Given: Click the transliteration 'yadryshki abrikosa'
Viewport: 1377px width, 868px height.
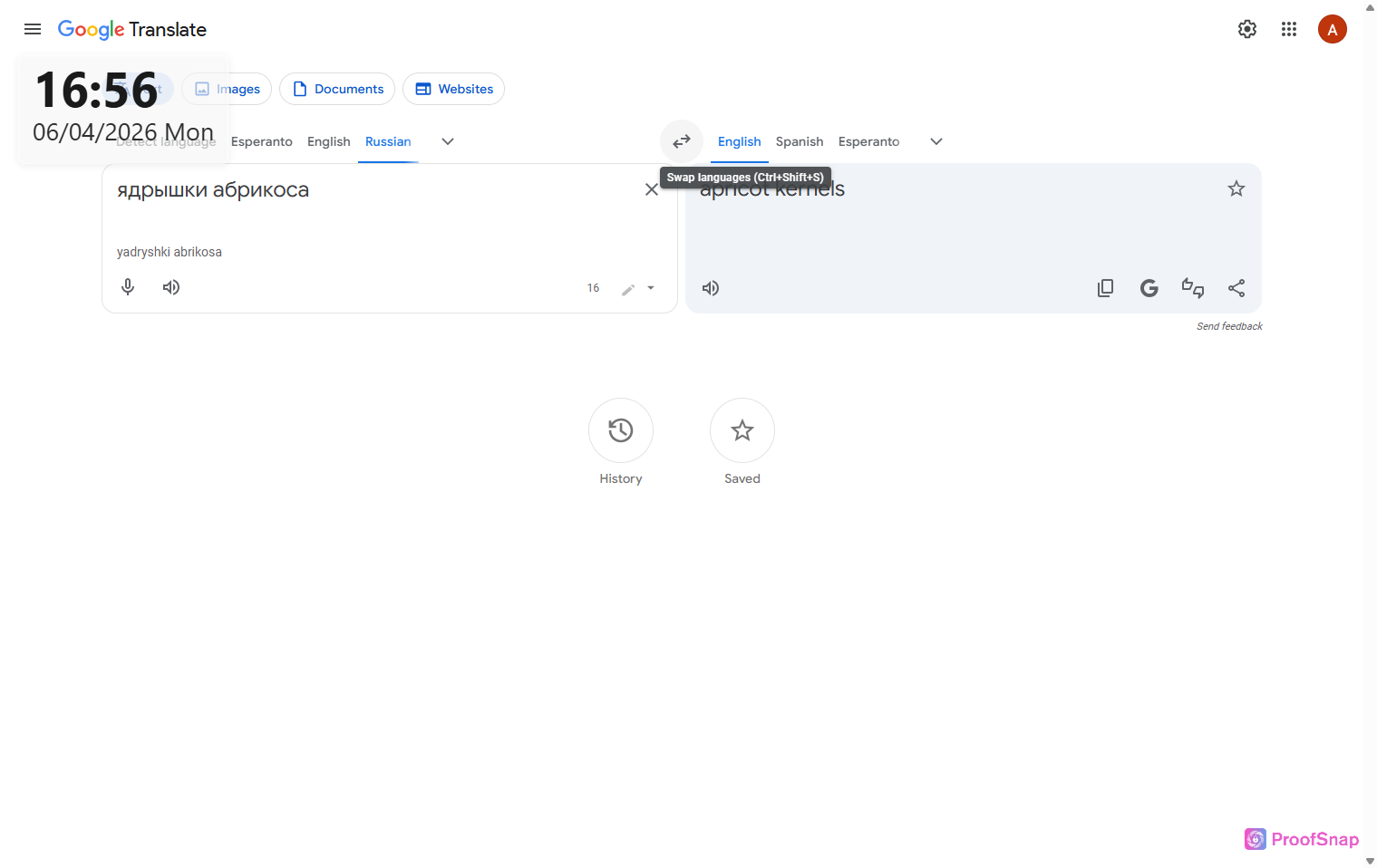Looking at the screenshot, I should (x=170, y=252).
